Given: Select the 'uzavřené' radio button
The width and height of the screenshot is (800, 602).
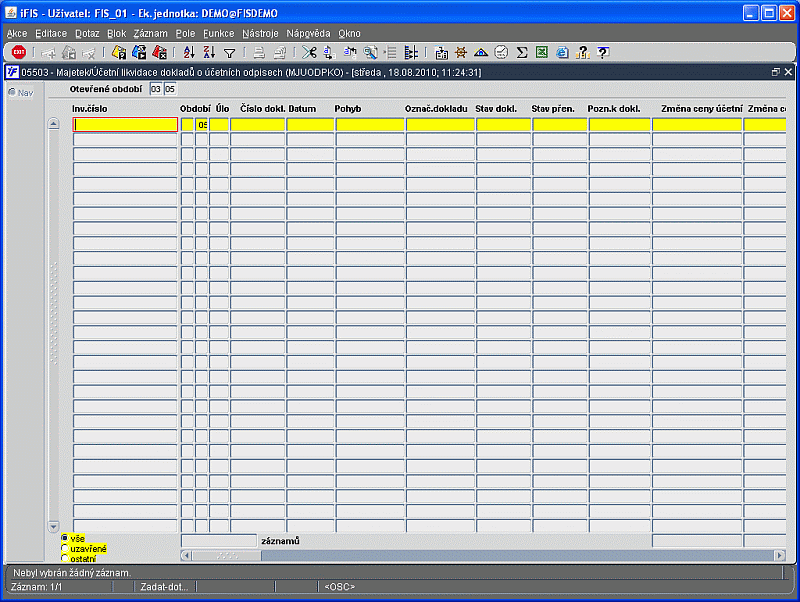Looking at the screenshot, I should pos(64,548).
